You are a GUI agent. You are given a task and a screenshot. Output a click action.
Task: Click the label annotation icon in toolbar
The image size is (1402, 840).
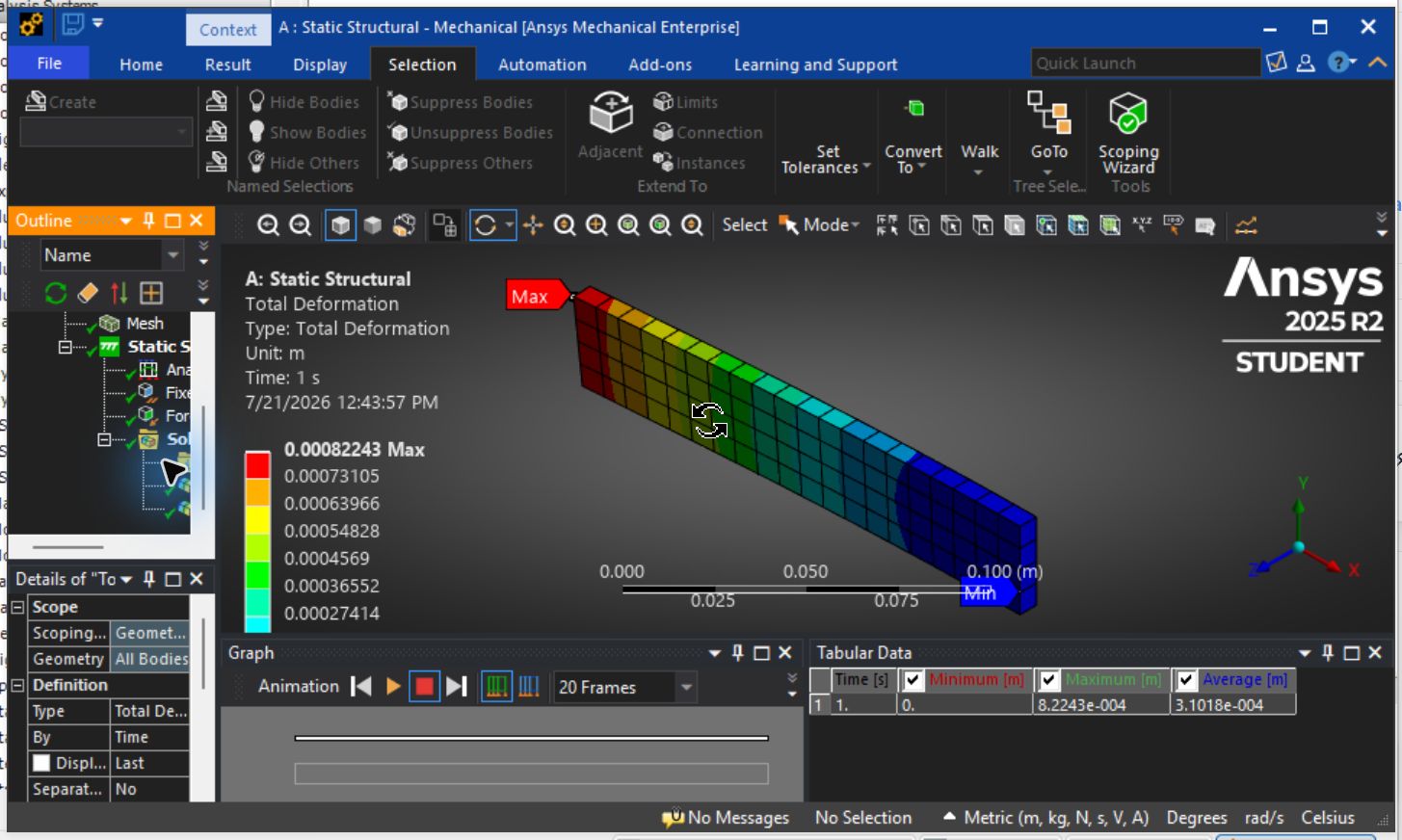[x=1204, y=225]
